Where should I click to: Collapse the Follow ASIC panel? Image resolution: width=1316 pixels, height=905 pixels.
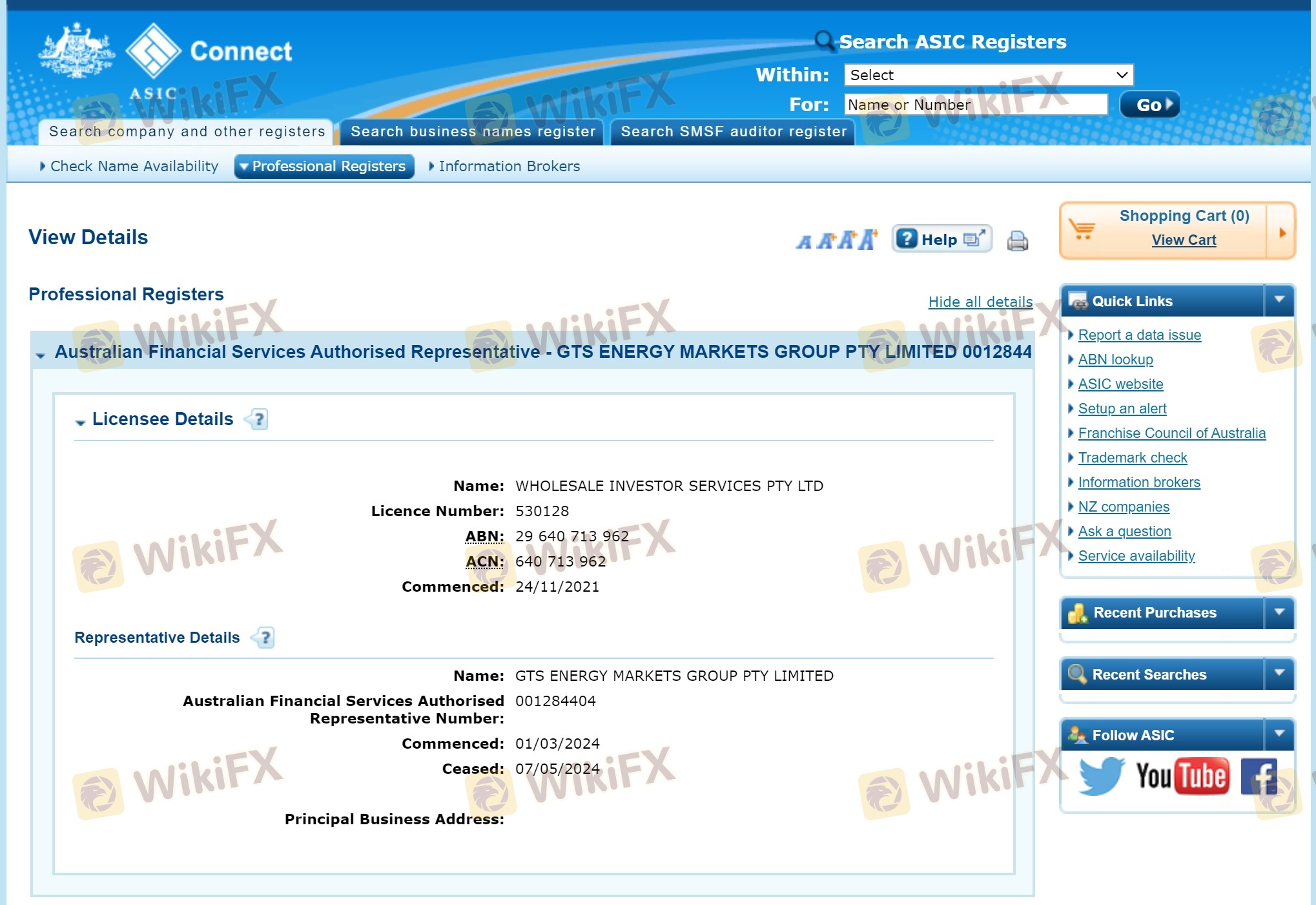[x=1279, y=734]
